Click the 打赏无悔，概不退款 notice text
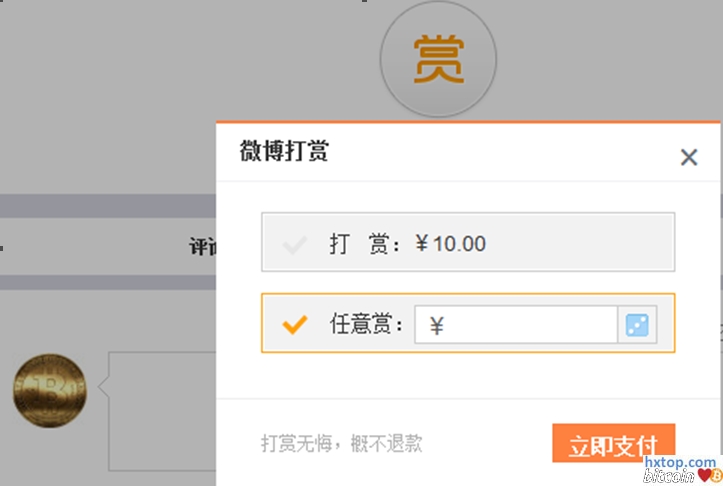Screen dimensions: 723x486 tap(341, 443)
